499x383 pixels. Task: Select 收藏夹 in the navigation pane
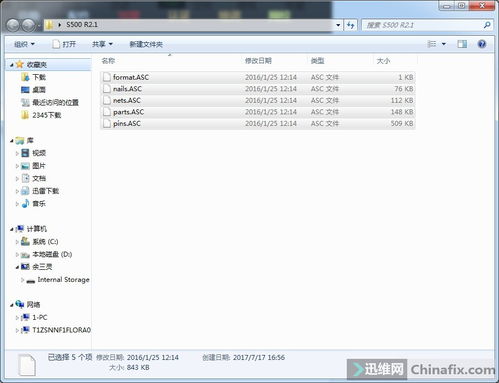coord(37,65)
